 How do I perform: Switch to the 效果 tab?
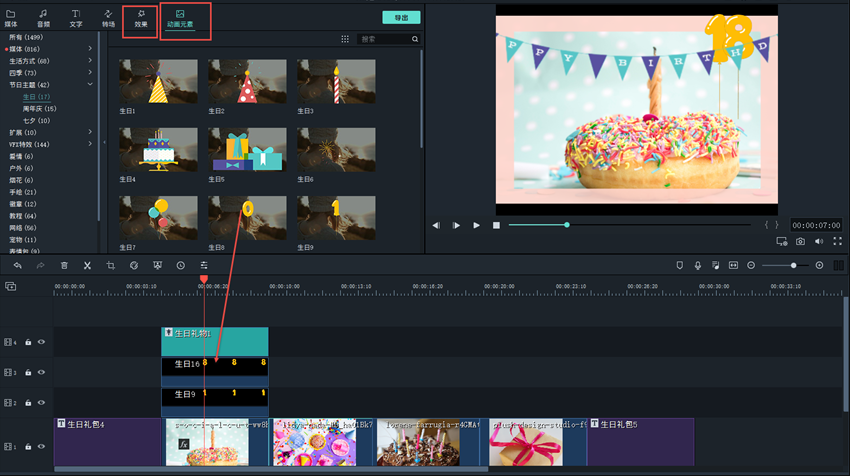(x=140, y=18)
